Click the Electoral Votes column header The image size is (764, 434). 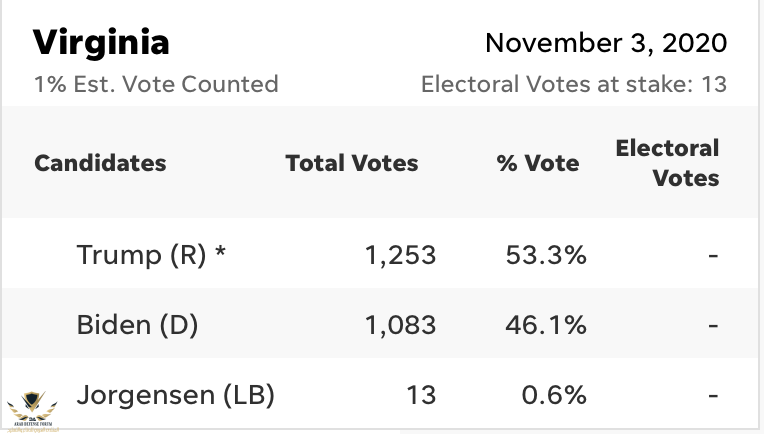click(x=667, y=163)
